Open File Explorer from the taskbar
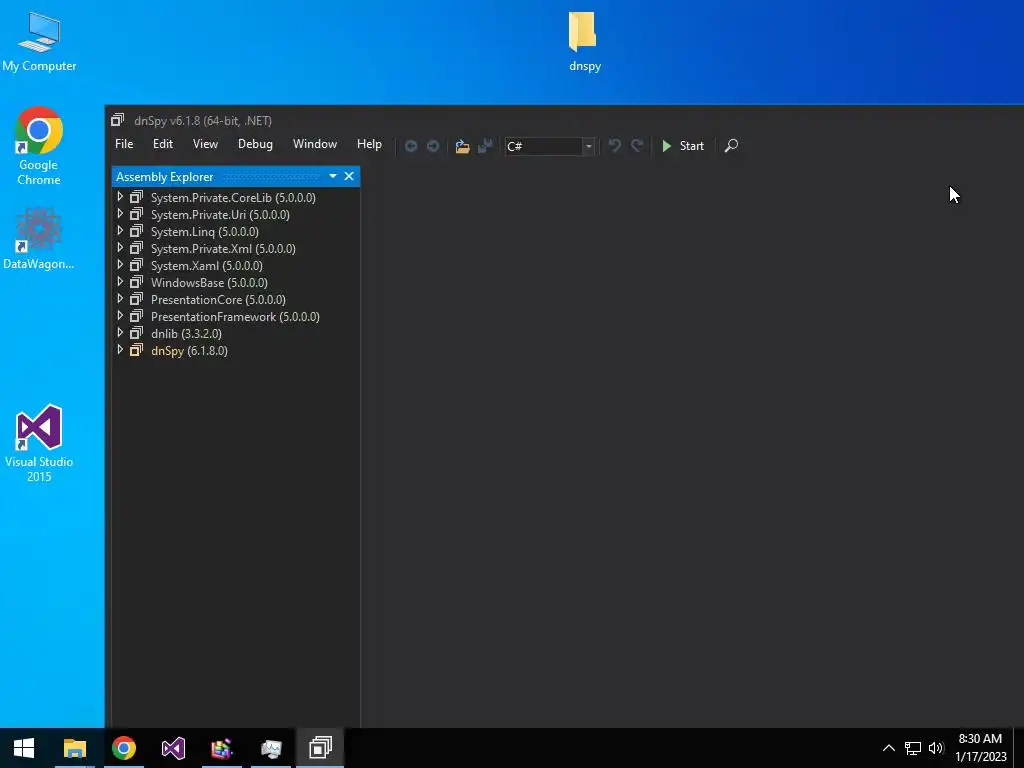Viewport: 1024px width, 768px height. pos(74,748)
